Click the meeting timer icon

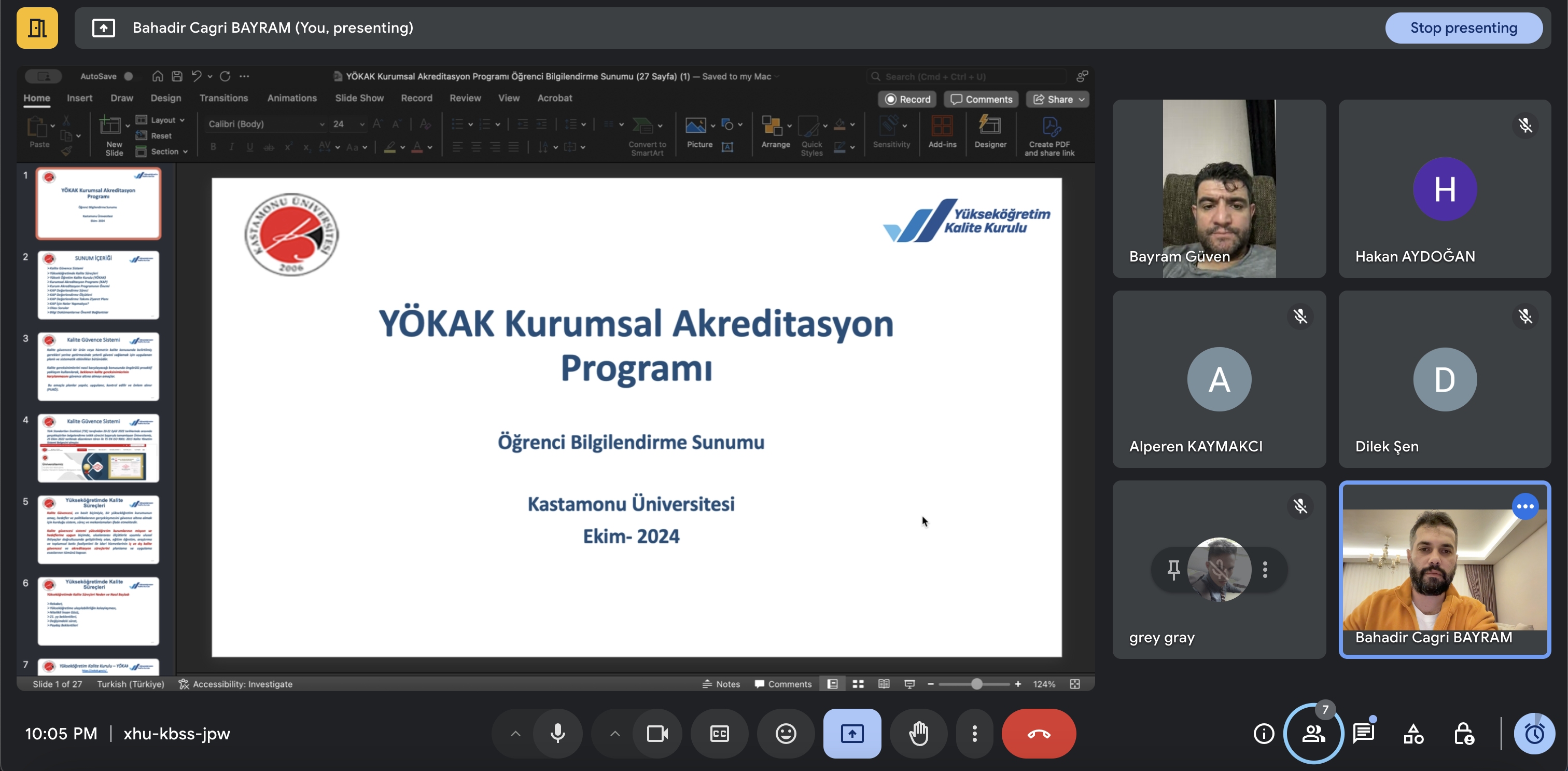coord(1534,733)
